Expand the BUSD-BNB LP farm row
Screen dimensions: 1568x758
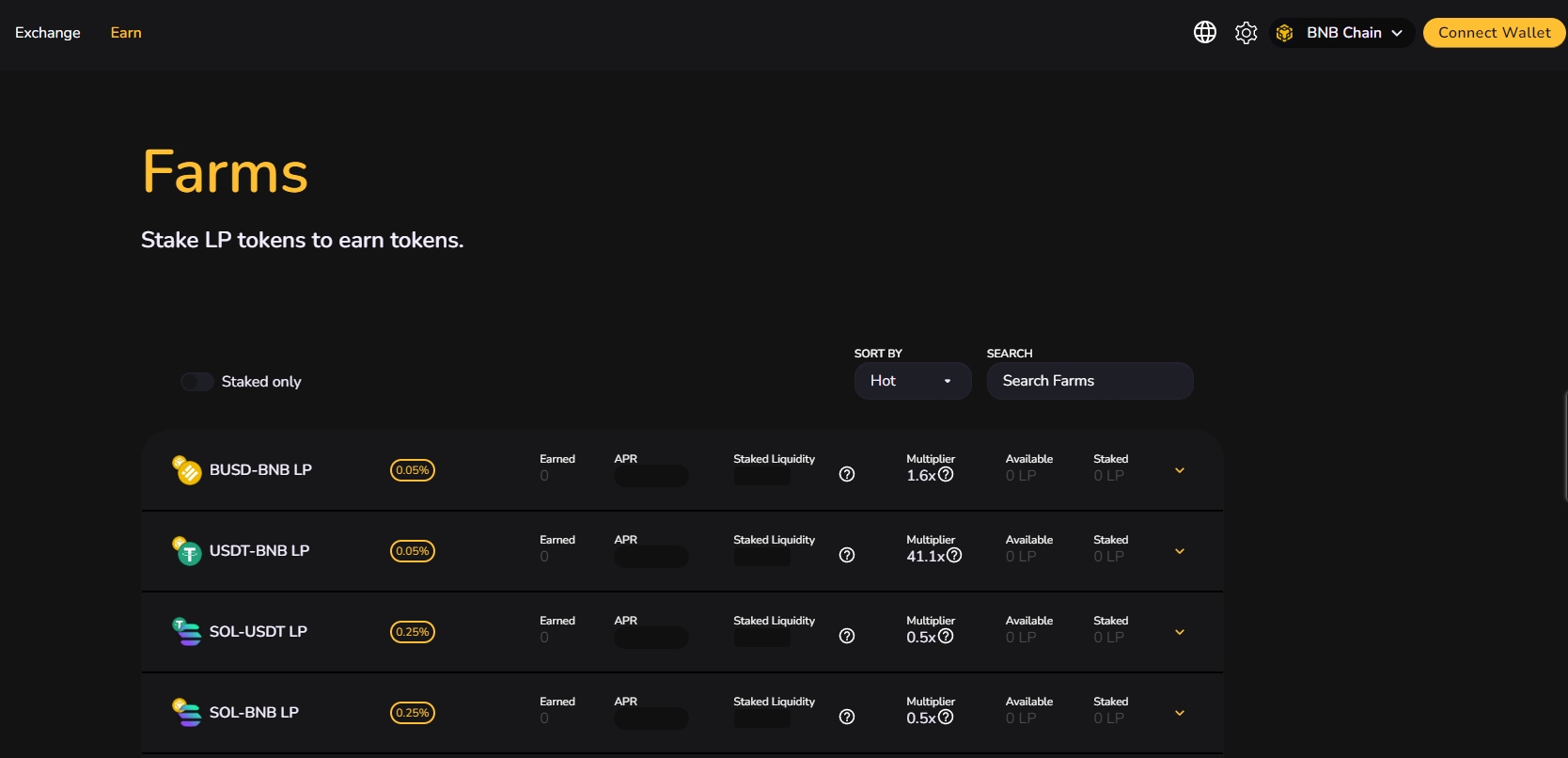[1180, 470]
